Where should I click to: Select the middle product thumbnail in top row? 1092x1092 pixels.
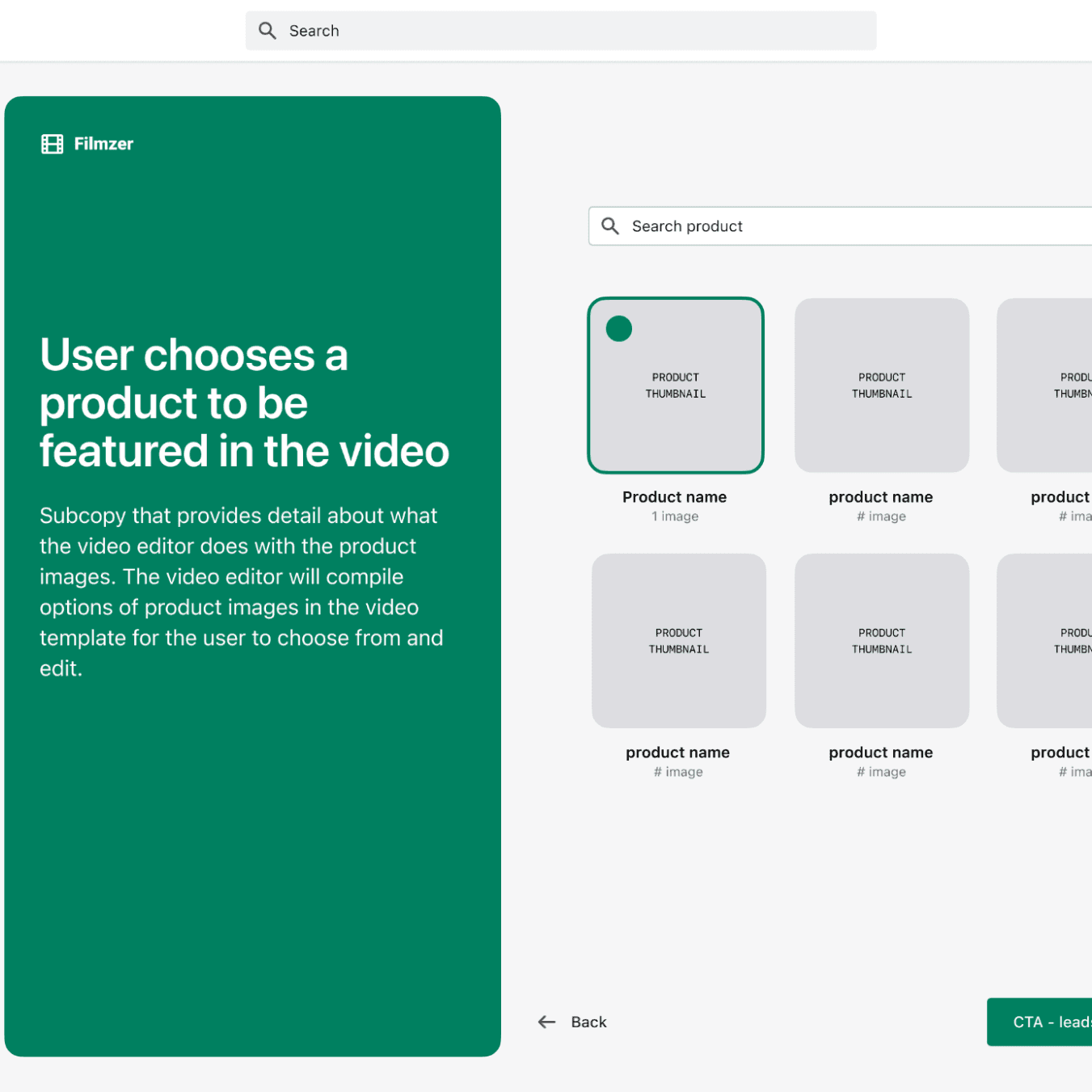[x=882, y=386]
